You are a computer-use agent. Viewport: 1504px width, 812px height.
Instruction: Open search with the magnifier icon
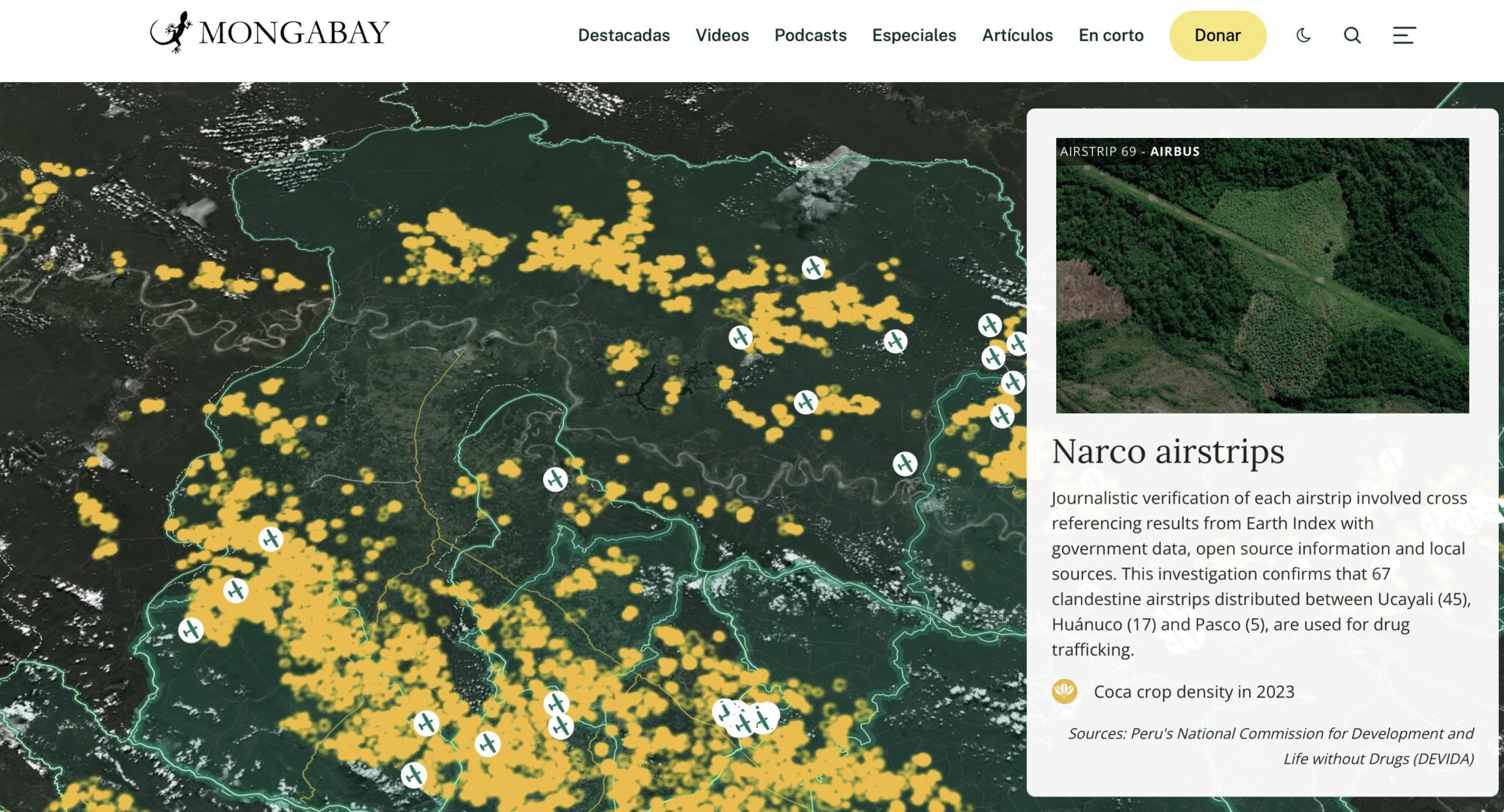[x=1352, y=35]
